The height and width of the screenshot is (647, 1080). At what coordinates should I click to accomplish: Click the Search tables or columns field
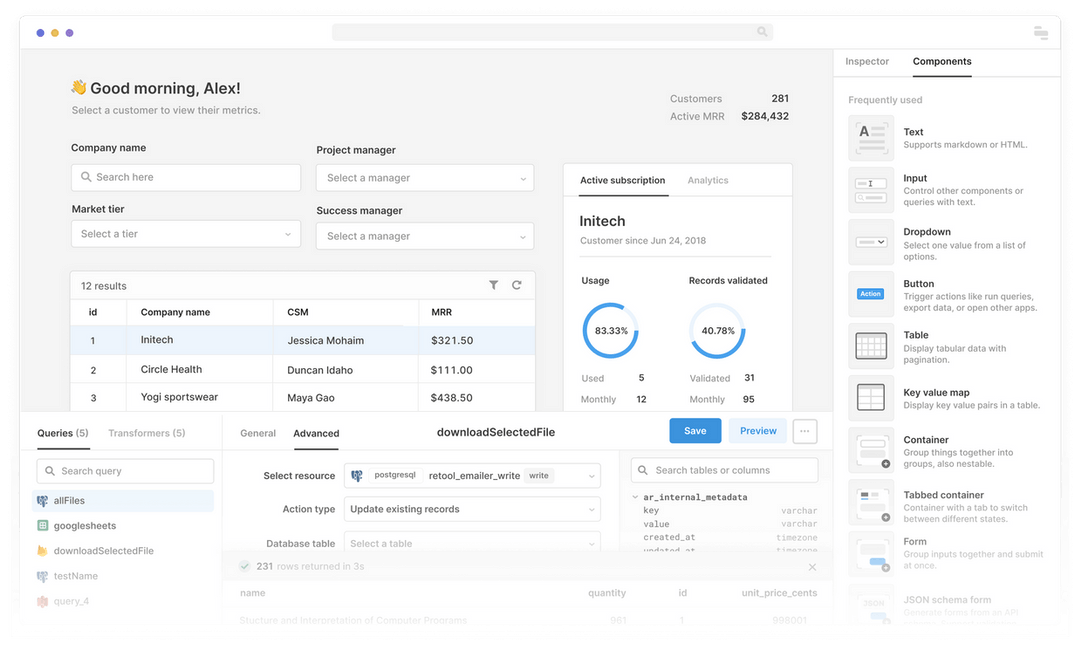coord(723,469)
